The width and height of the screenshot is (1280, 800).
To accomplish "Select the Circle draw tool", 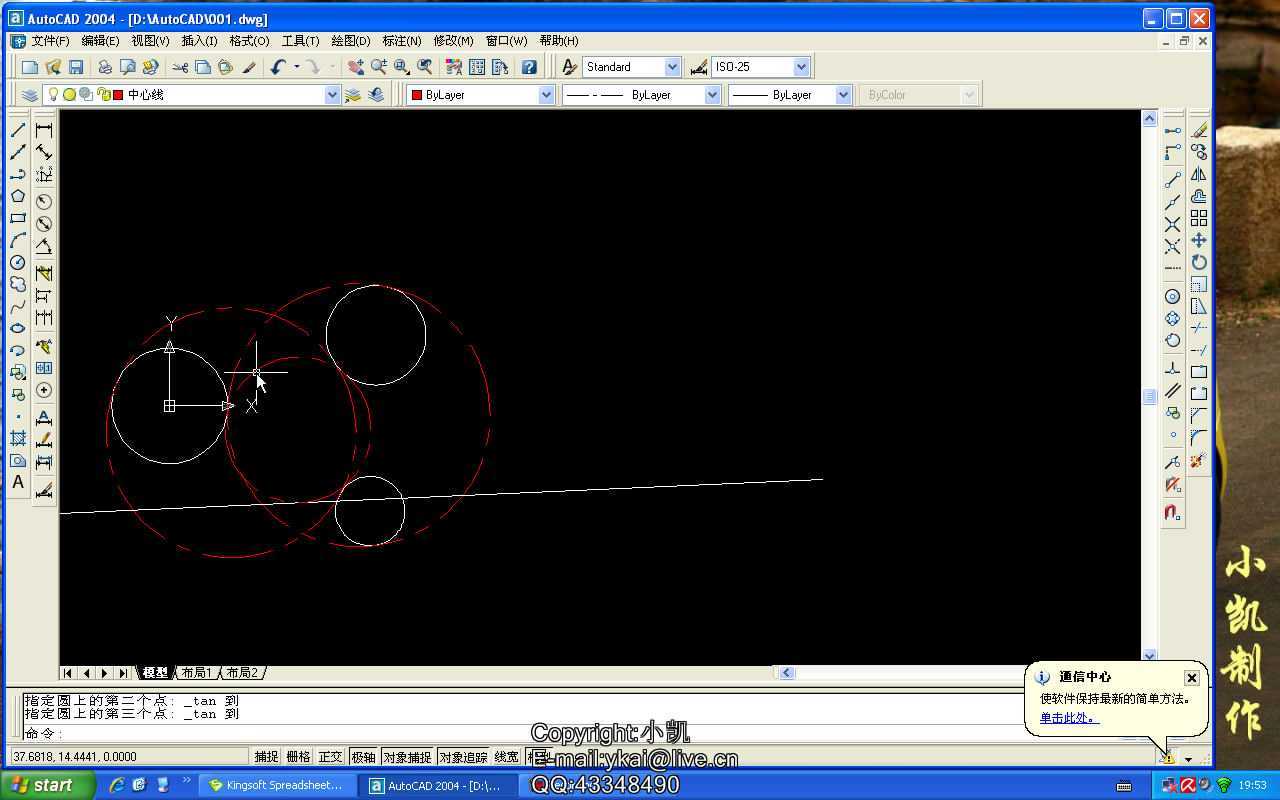I will point(18,262).
